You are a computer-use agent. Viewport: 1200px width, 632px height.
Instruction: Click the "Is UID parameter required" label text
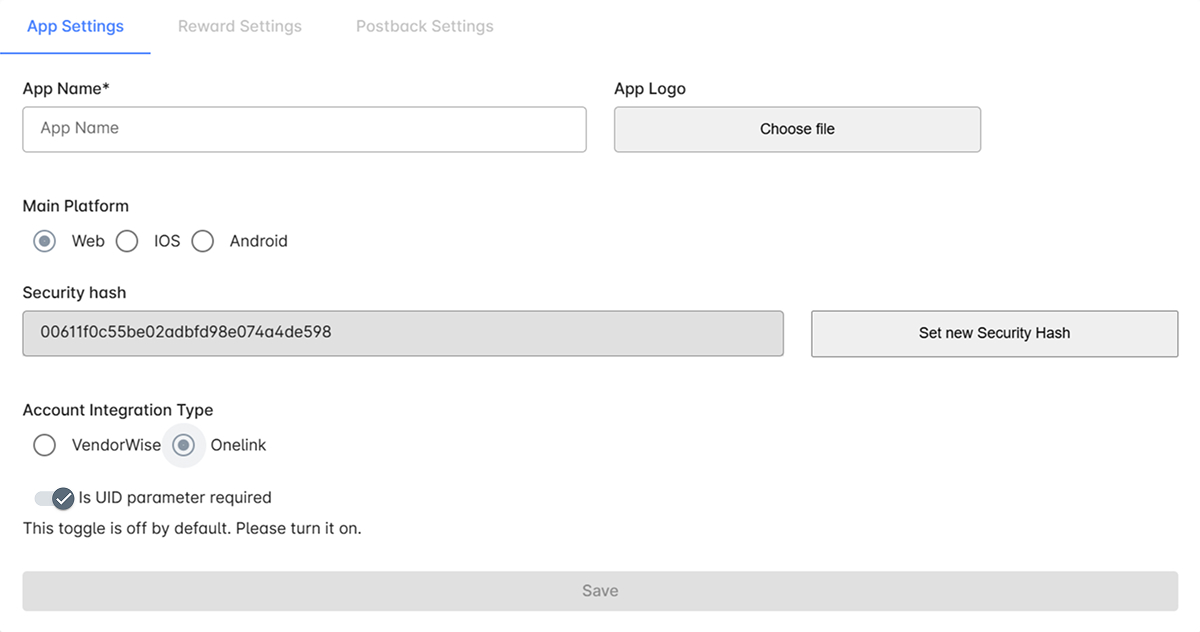click(x=175, y=498)
